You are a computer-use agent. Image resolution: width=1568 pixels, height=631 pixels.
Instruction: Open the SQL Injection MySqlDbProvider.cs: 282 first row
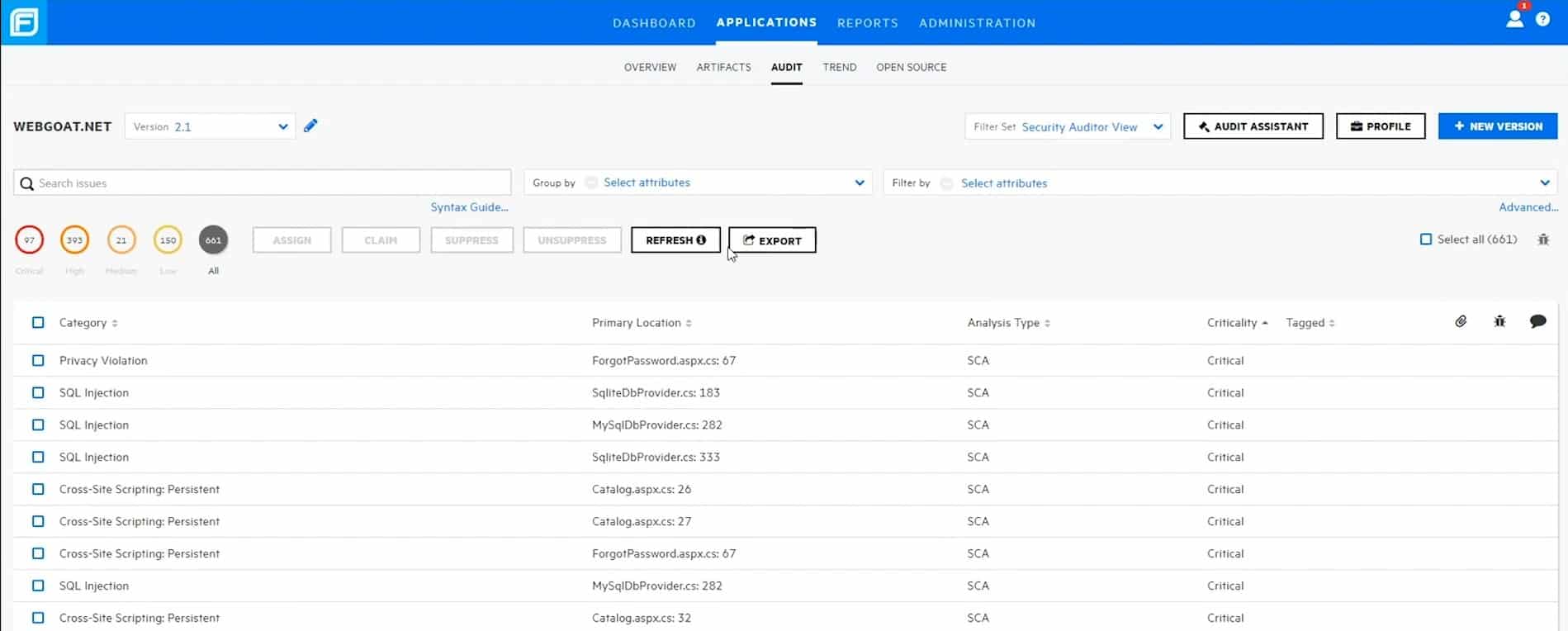[785, 425]
